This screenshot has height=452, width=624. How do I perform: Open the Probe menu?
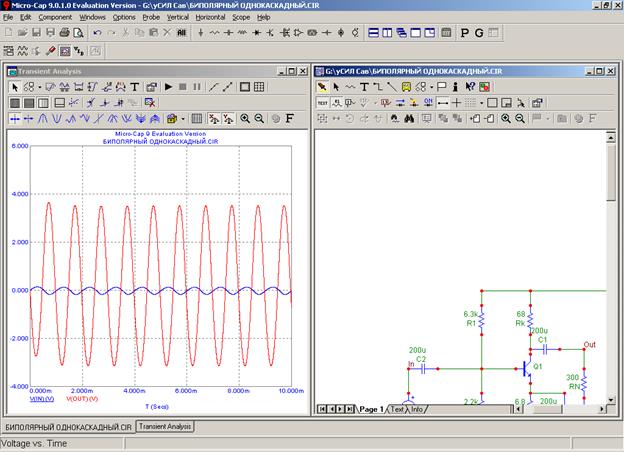[x=151, y=17]
